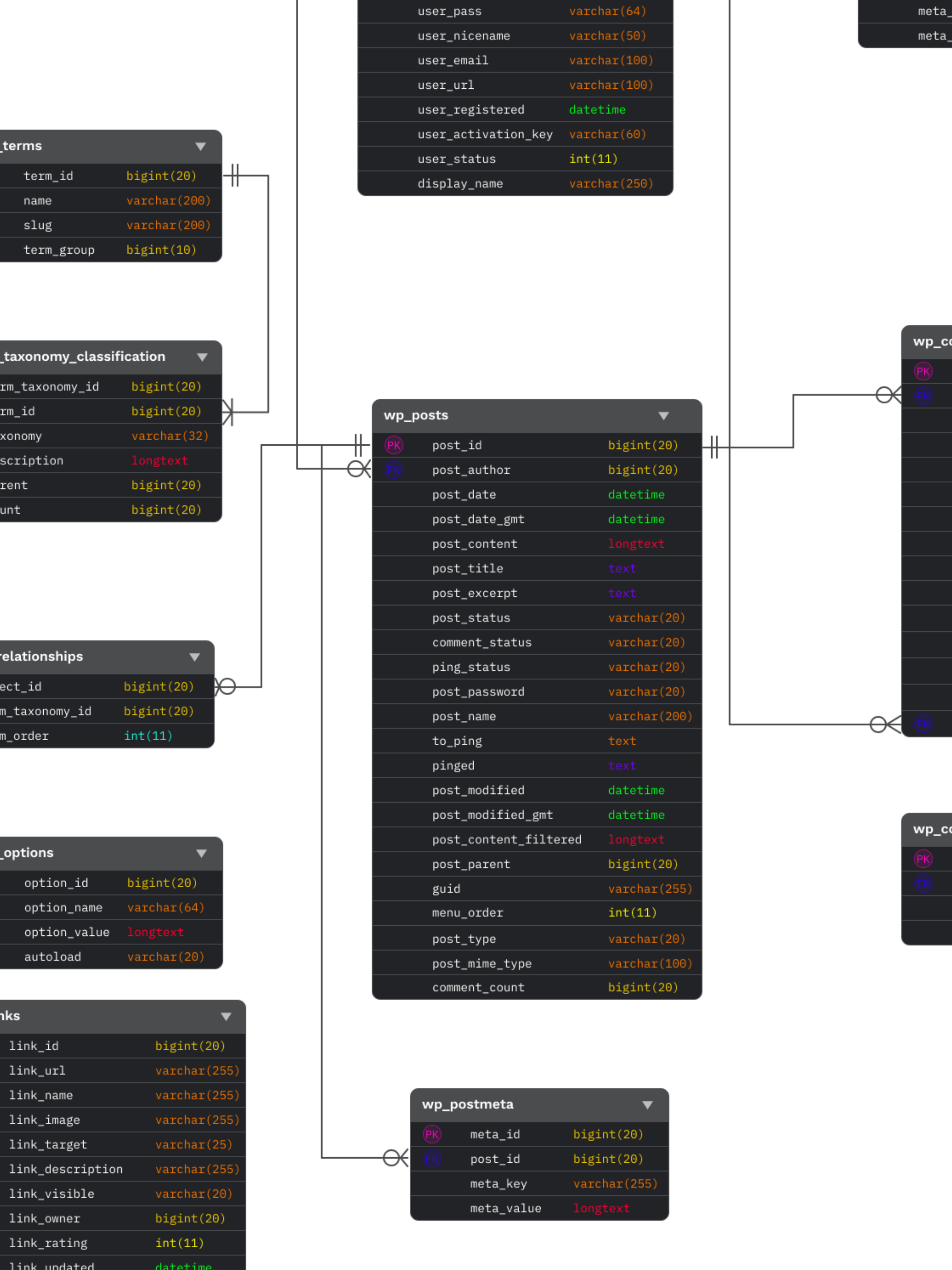Select the wp_postmeta table title
Viewport: 952px width, 1270px height.
point(468,1104)
